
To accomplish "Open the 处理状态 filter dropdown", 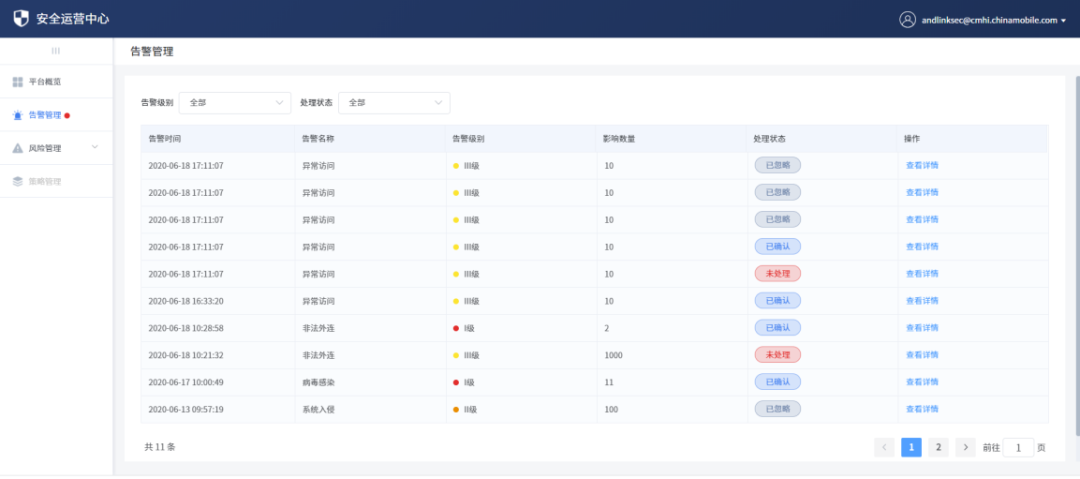I will (x=394, y=103).
